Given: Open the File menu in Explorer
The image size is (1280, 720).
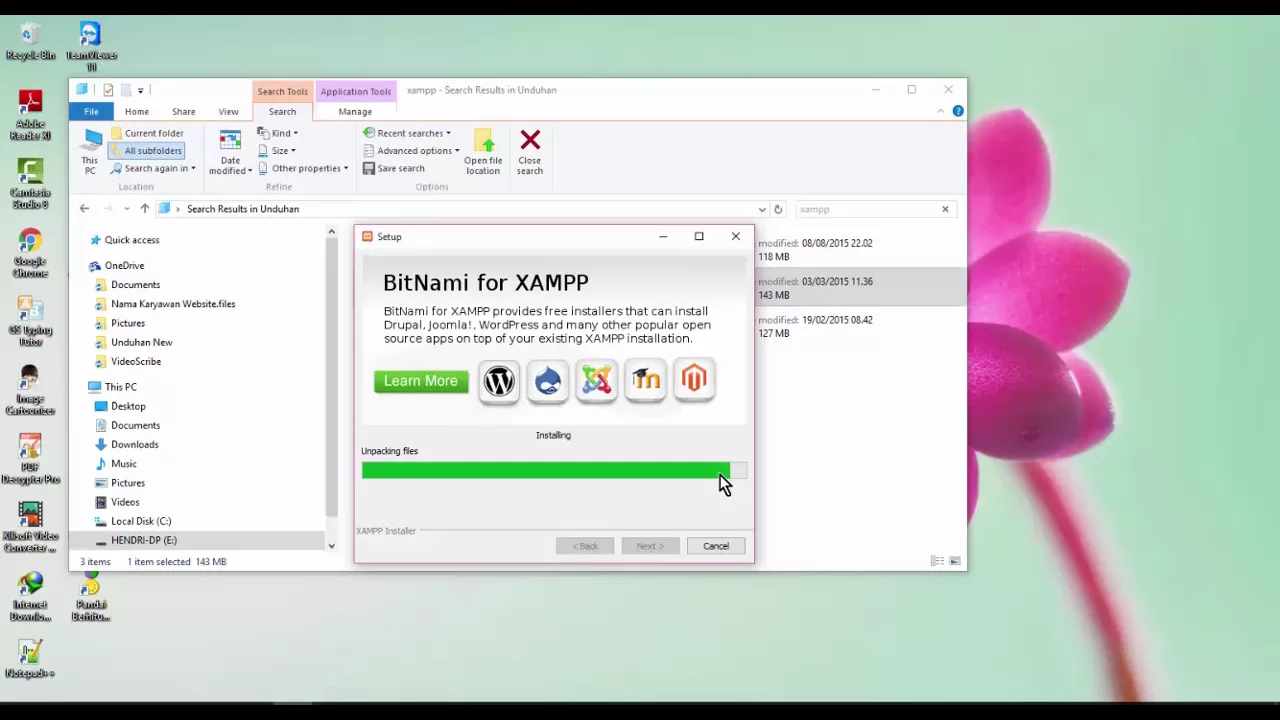Looking at the screenshot, I should point(91,112).
